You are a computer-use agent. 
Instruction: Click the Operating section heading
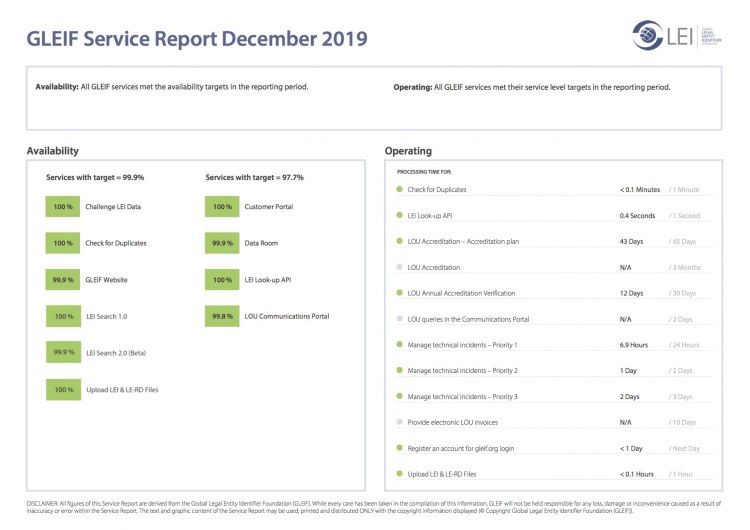pos(408,151)
